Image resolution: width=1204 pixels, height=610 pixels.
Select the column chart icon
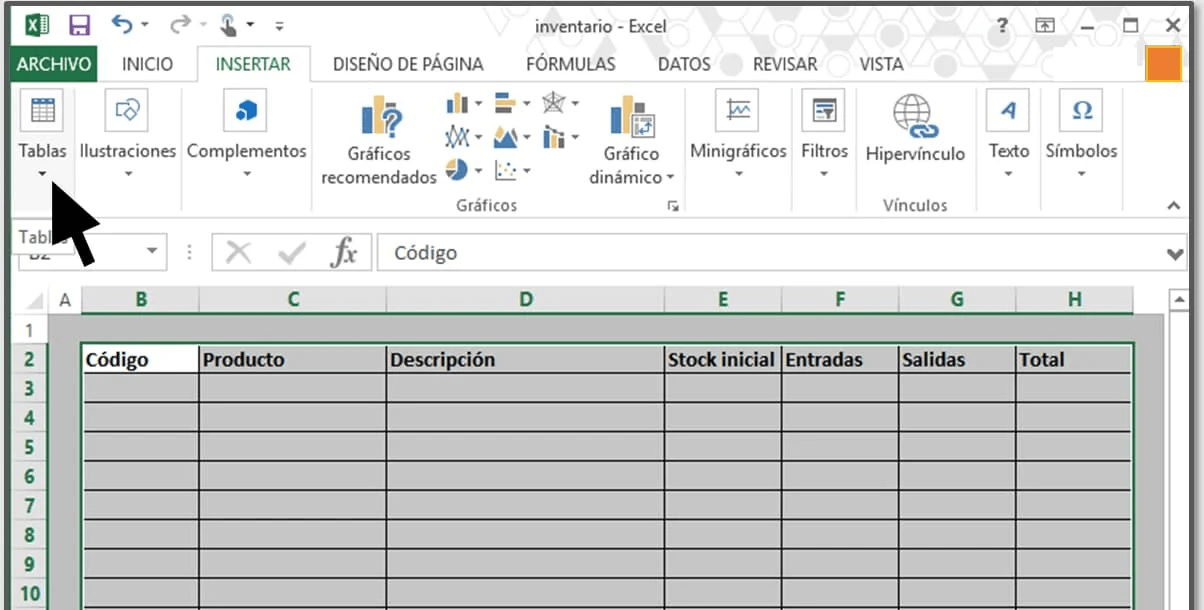click(457, 103)
